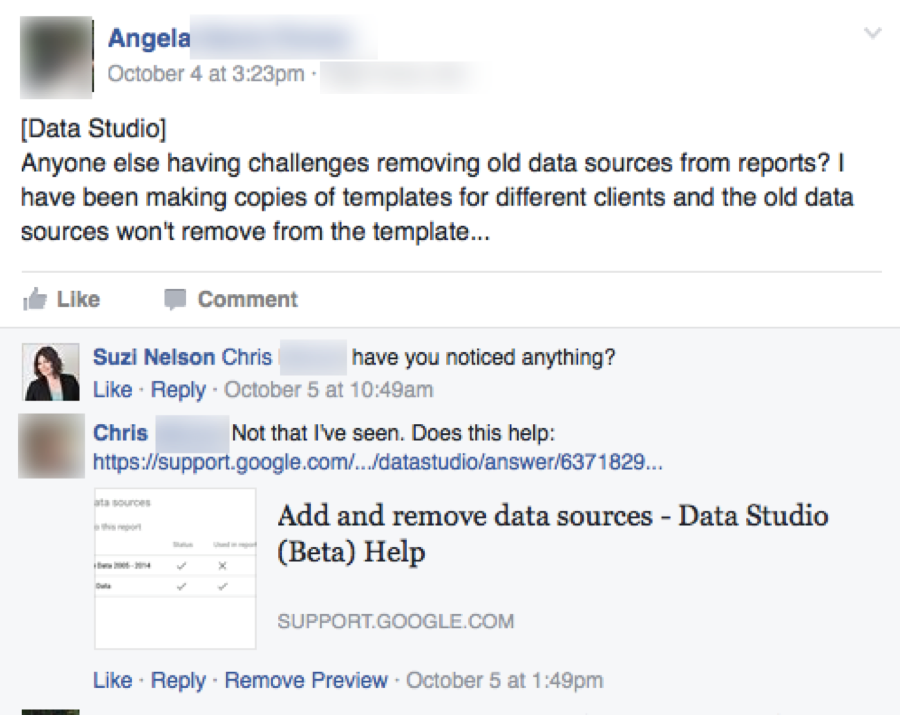Open Chris's blurred profile picture

click(52, 446)
